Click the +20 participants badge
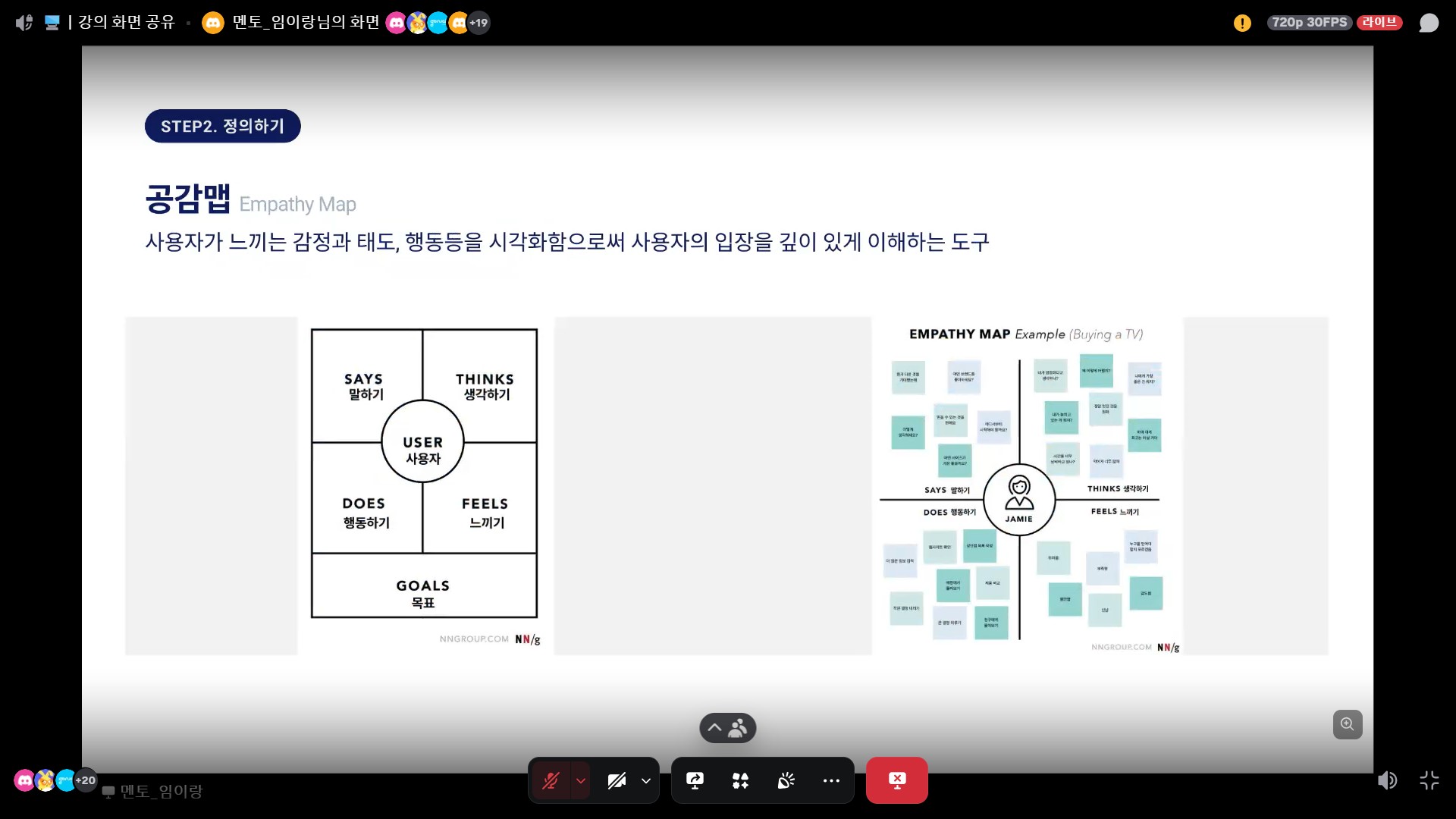 (x=86, y=780)
